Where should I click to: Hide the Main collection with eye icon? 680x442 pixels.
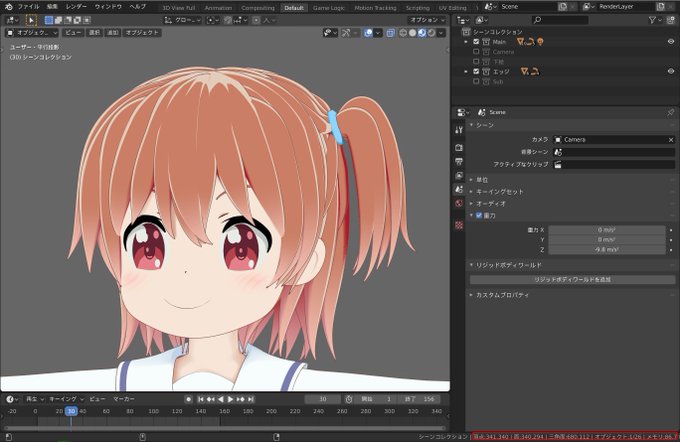click(x=671, y=42)
